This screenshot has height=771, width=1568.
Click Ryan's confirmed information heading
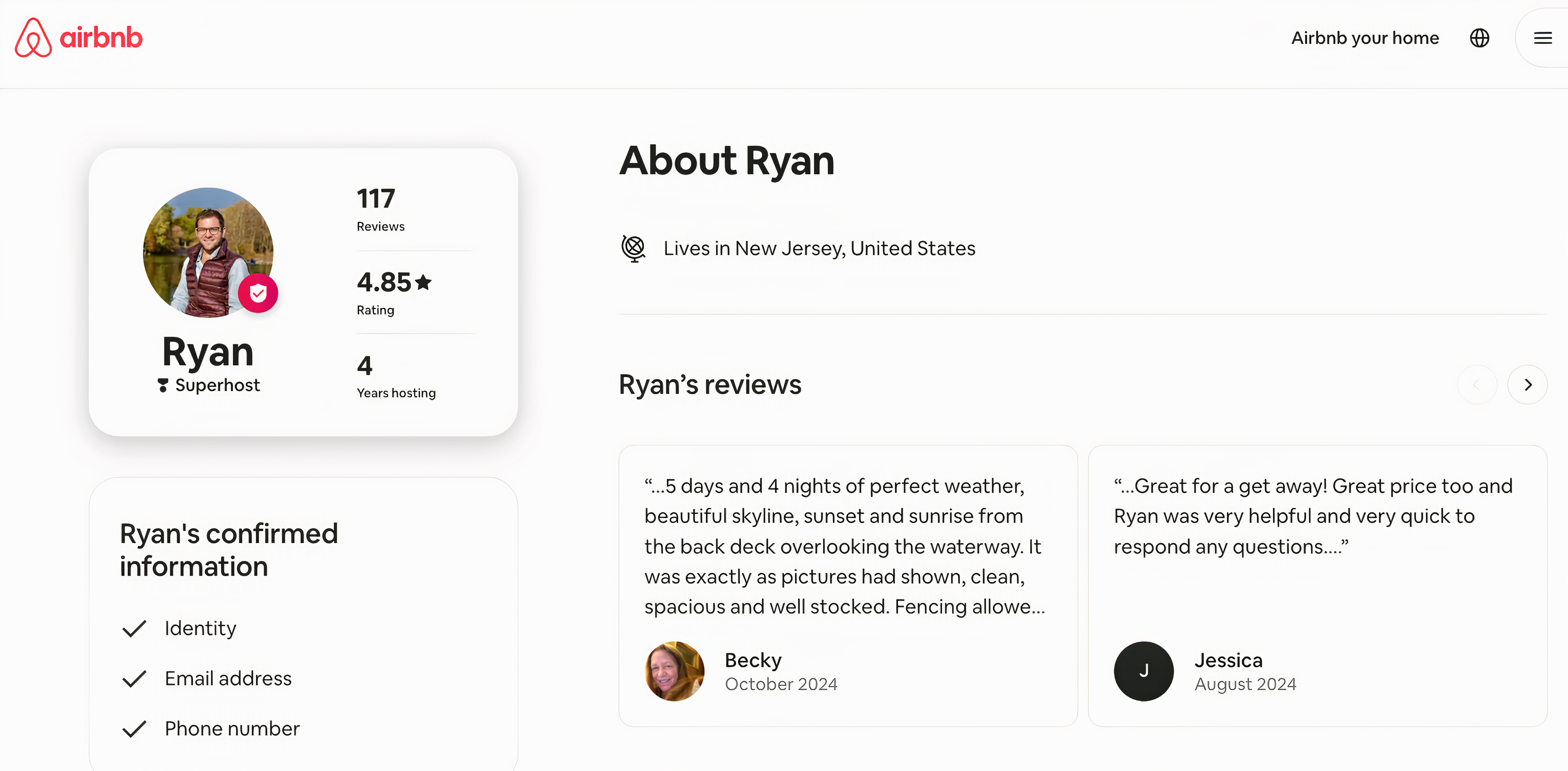click(x=229, y=550)
